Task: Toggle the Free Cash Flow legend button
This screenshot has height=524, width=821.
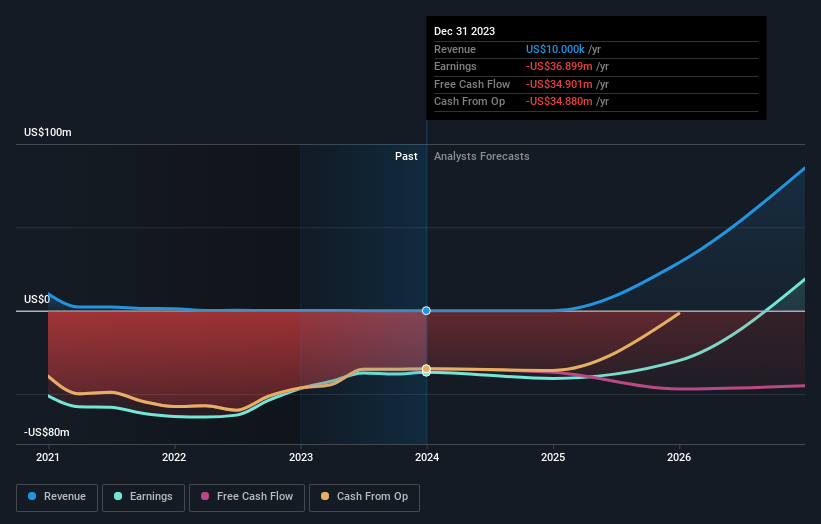Action: coord(247,497)
